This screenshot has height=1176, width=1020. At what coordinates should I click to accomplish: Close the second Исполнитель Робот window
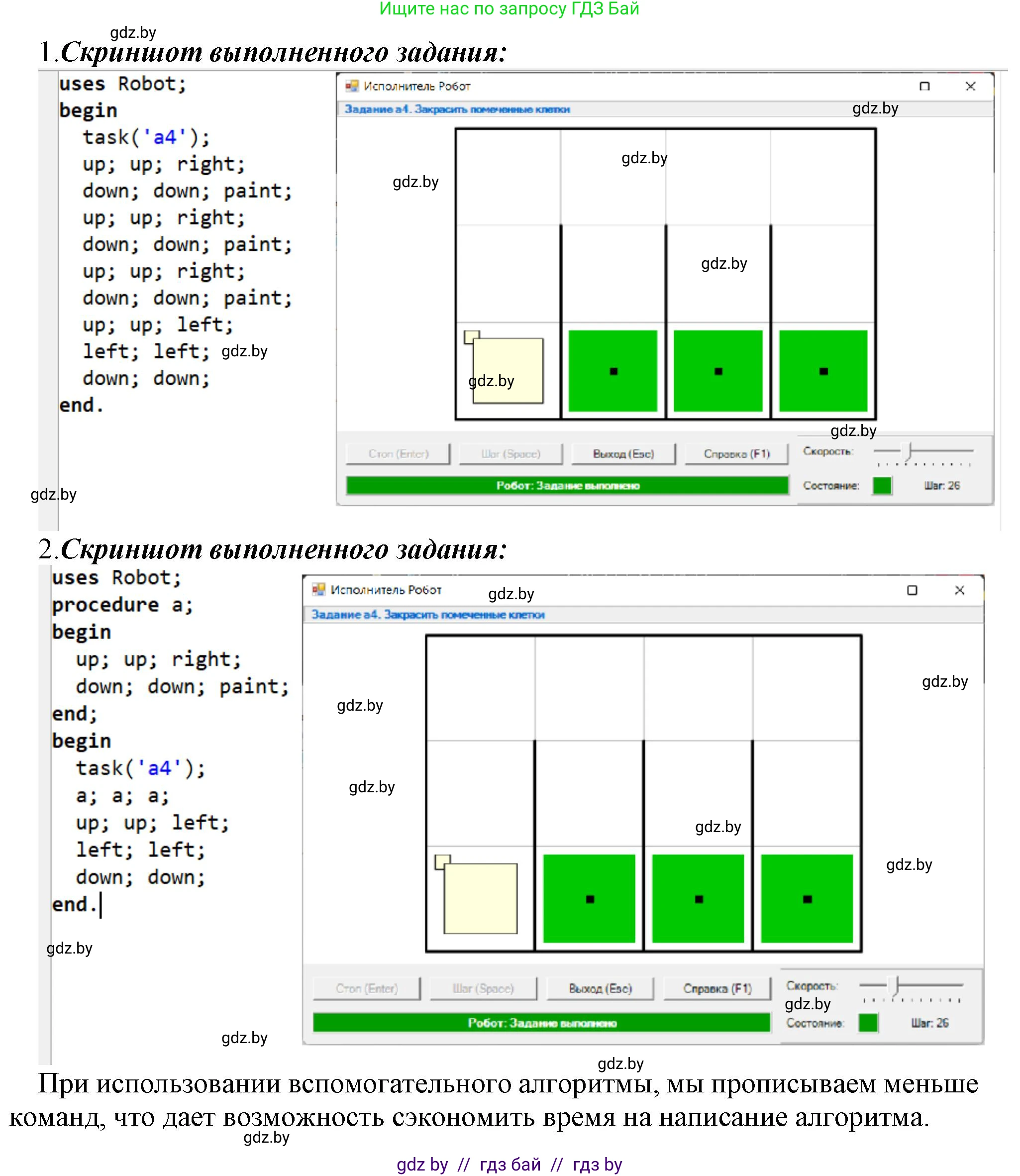(959, 590)
